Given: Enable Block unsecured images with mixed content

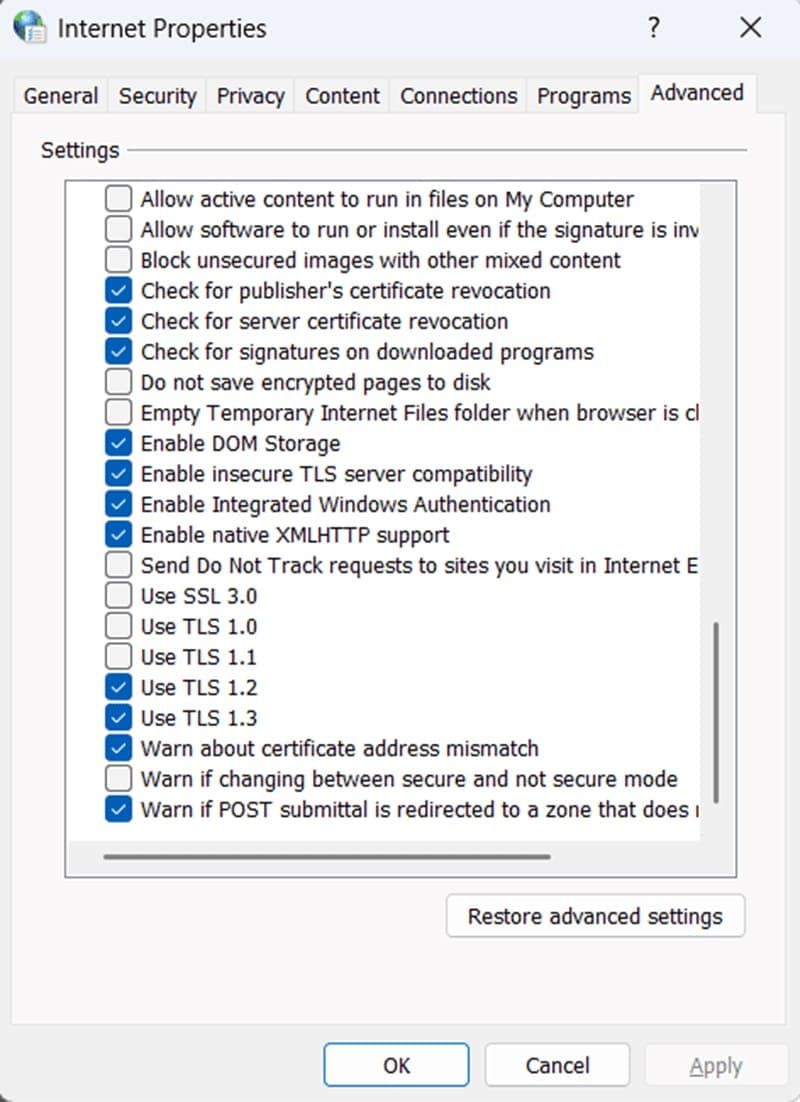Looking at the screenshot, I should click(119, 260).
